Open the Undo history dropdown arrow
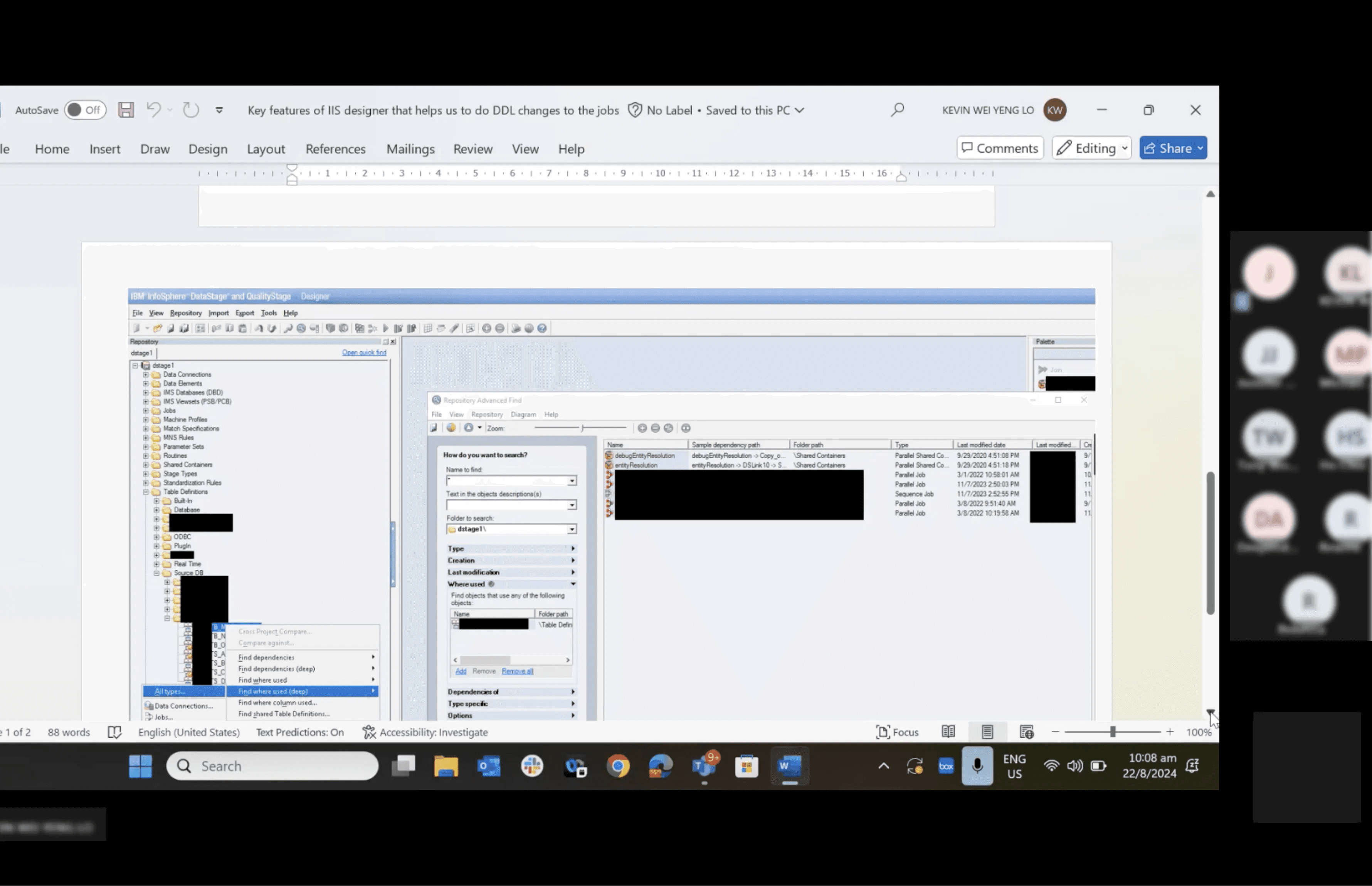The width and height of the screenshot is (1372, 886). [x=170, y=110]
